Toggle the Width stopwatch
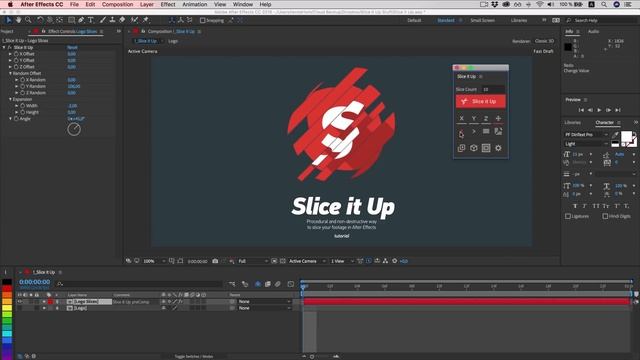This screenshot has width=640, height=360. click(x=23, y=106)
